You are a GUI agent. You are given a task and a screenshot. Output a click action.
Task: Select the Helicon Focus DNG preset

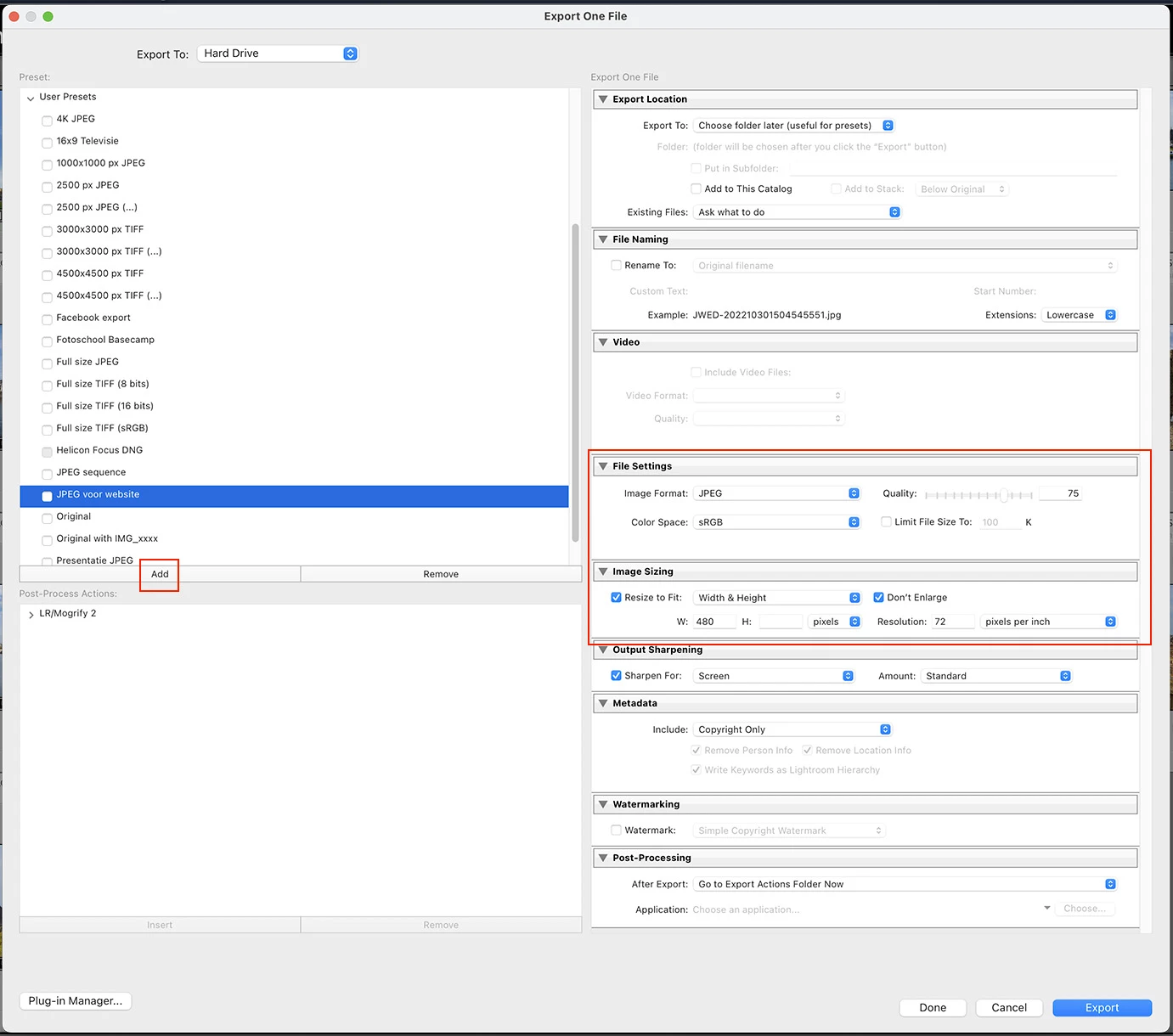coord(99,450)
